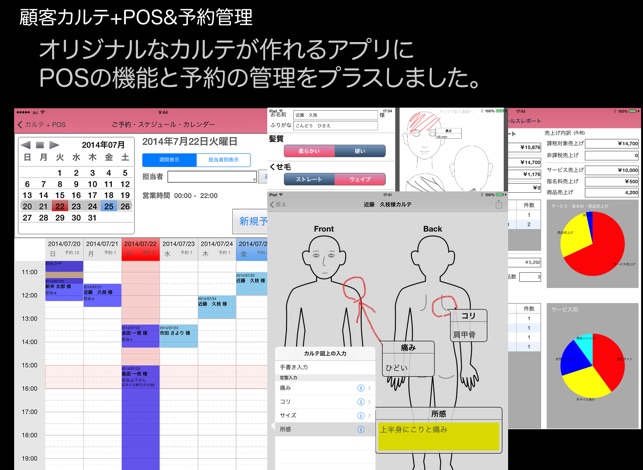Select date 25 in mini calendar
This screenshot has width=643, height=470.
click(109, 207)
